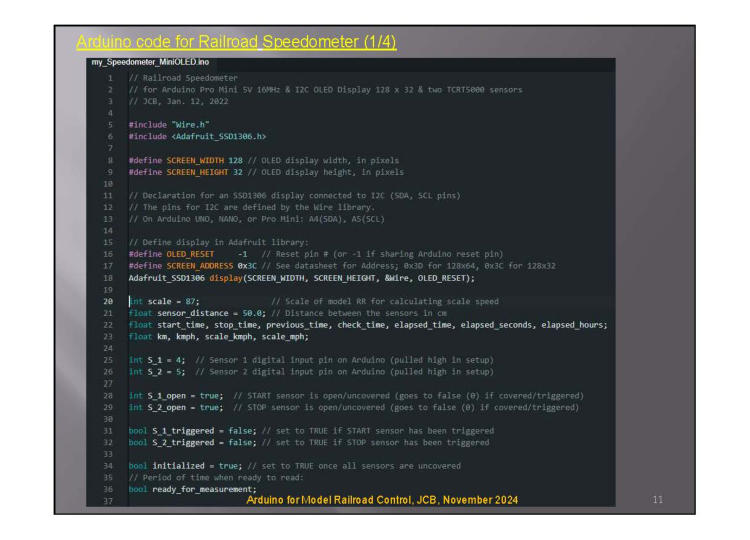Click the float sensor_distance = 50.0 line
This screenshot has height=540, width=750.
tap(189, 312)
